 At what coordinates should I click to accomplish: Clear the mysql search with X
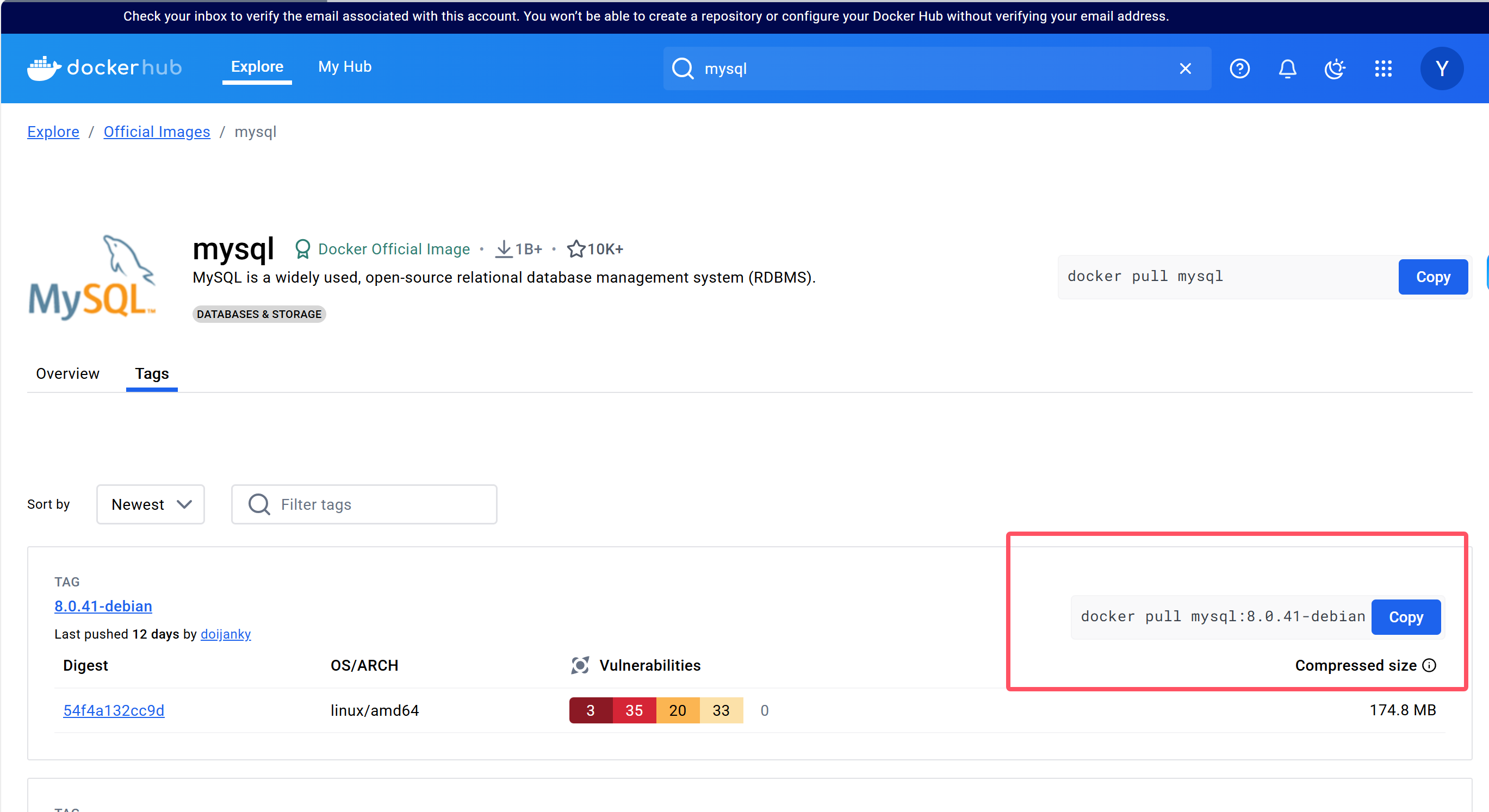1185,68
